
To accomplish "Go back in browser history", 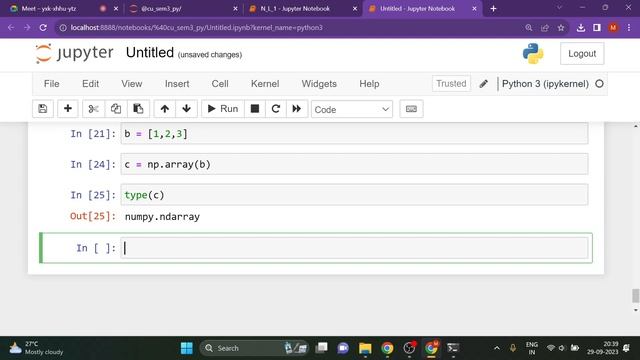I will [x=11, y=28].
